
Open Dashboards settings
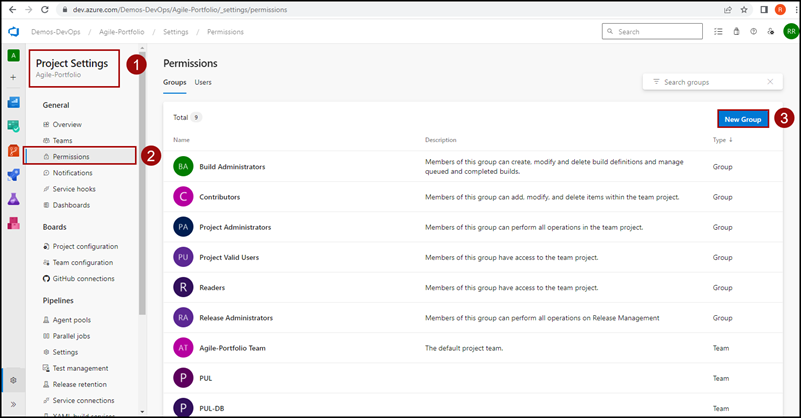tap(71, 205)
